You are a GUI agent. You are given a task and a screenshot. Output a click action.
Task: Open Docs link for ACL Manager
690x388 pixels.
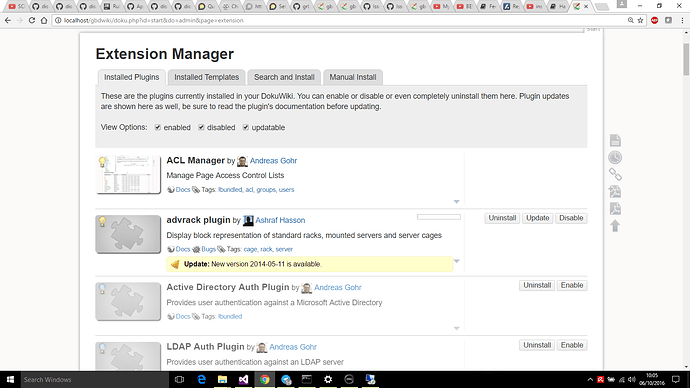183,190
